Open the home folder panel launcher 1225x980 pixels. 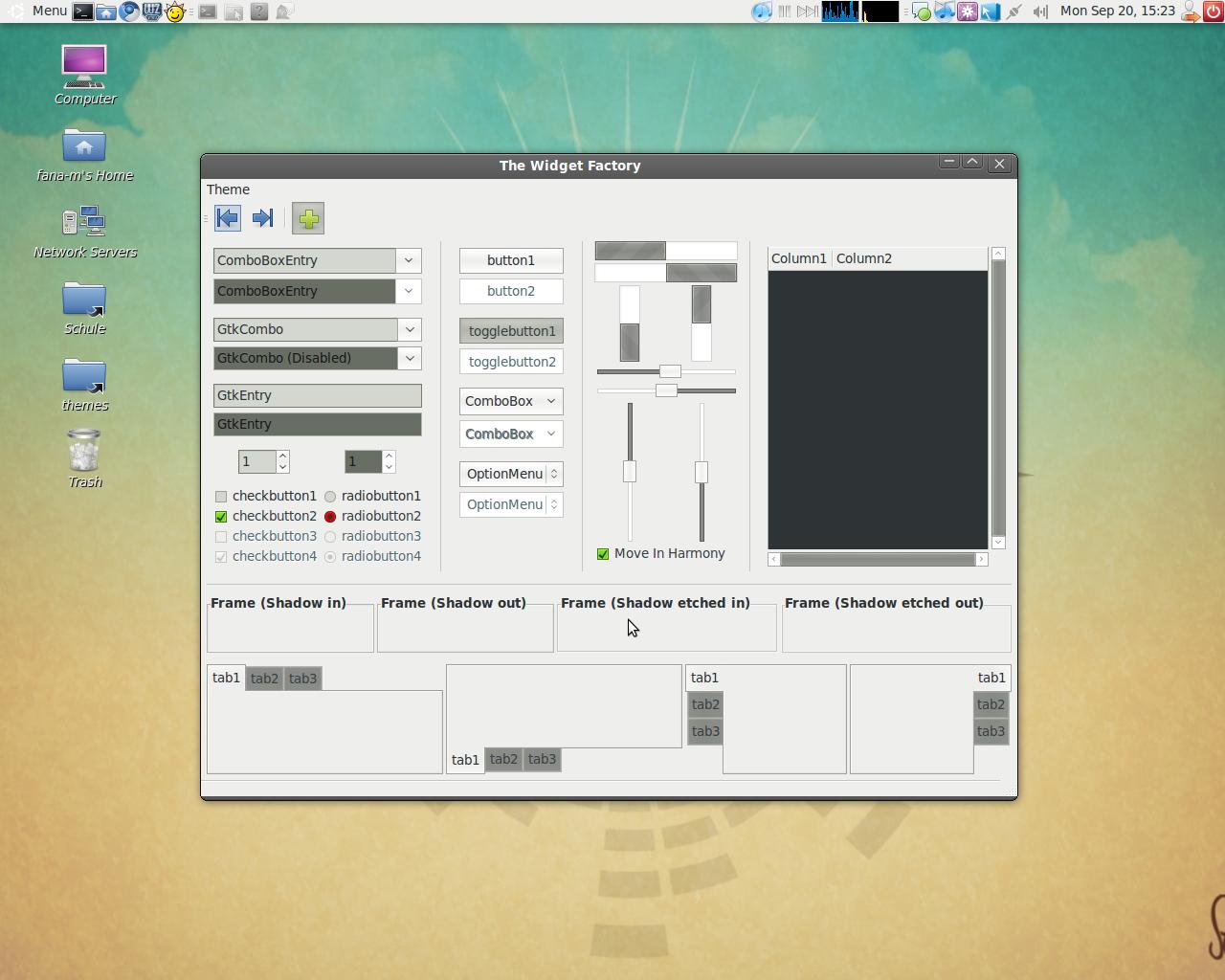point(106,11)
